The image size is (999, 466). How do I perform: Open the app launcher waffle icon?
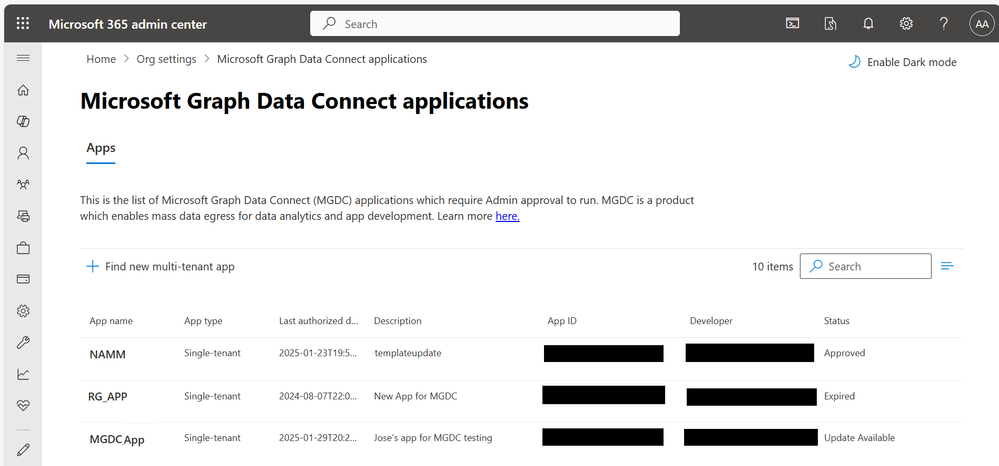23,24
